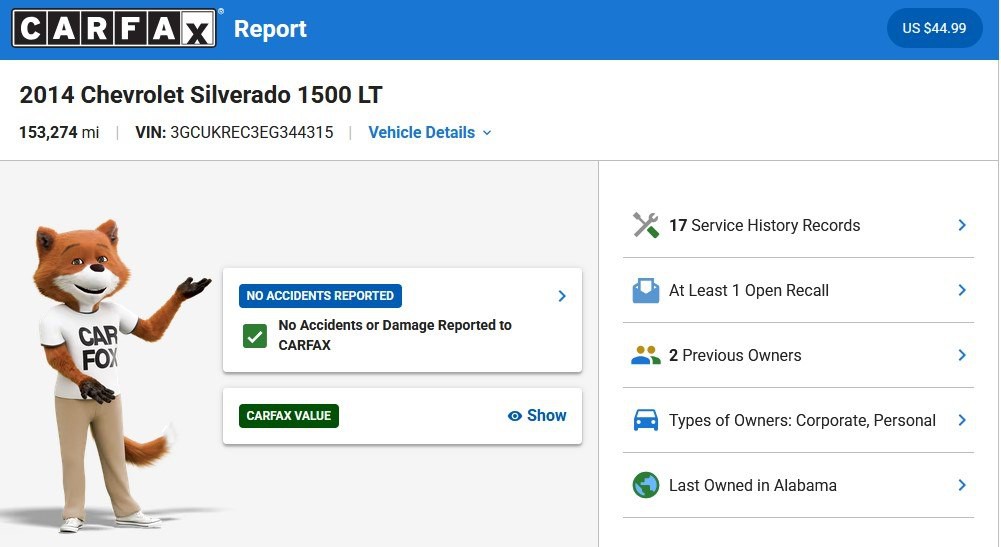
Task: Click the wrench and screwdriver service icon
Action: pyautogui.click(x=645, y=225)
